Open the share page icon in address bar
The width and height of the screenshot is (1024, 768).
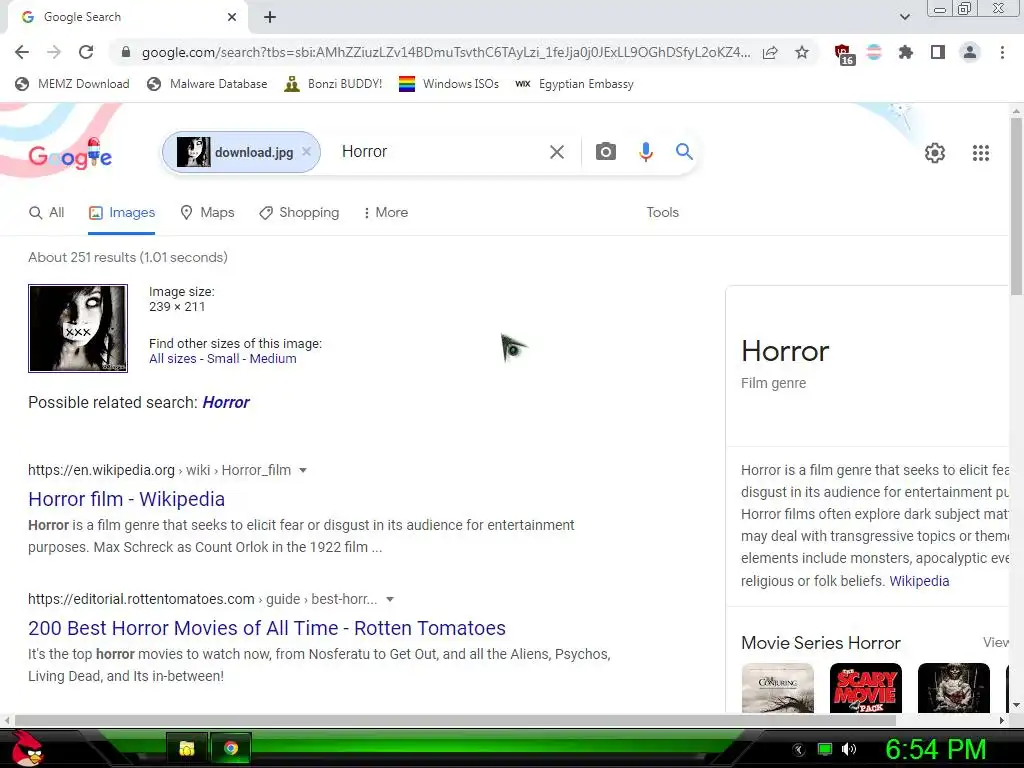(x=770, y=52)
